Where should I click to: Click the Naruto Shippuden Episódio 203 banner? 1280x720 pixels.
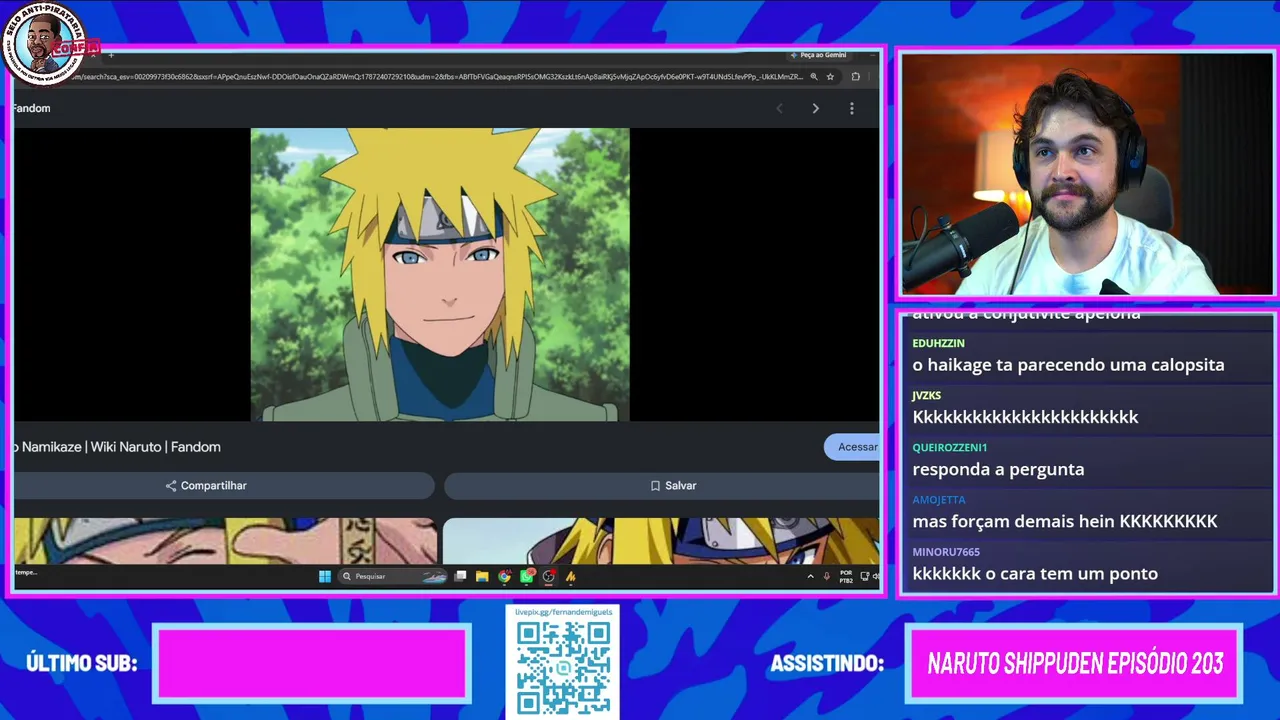[x=1075, y=663]
